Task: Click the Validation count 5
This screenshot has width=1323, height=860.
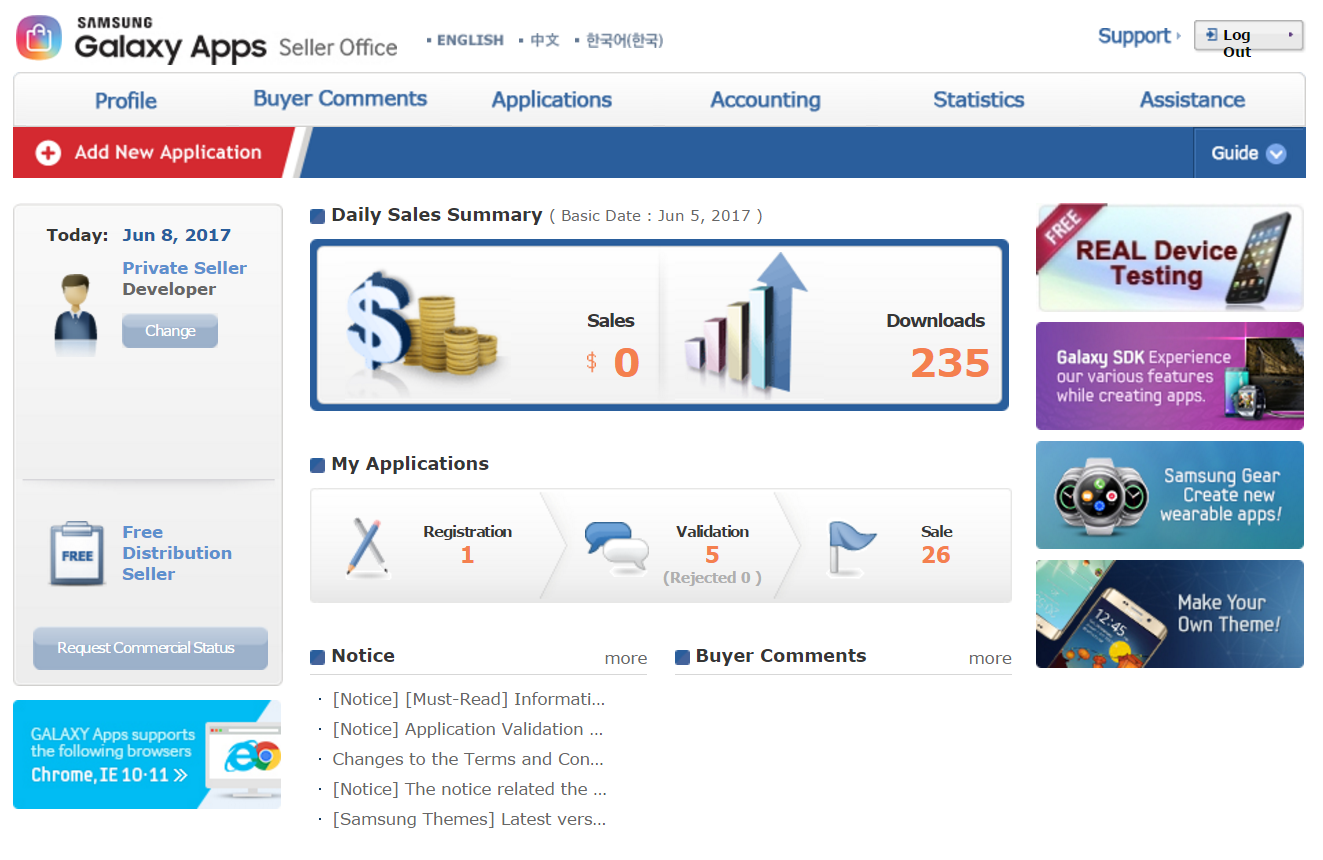Action: click(712, 555)
